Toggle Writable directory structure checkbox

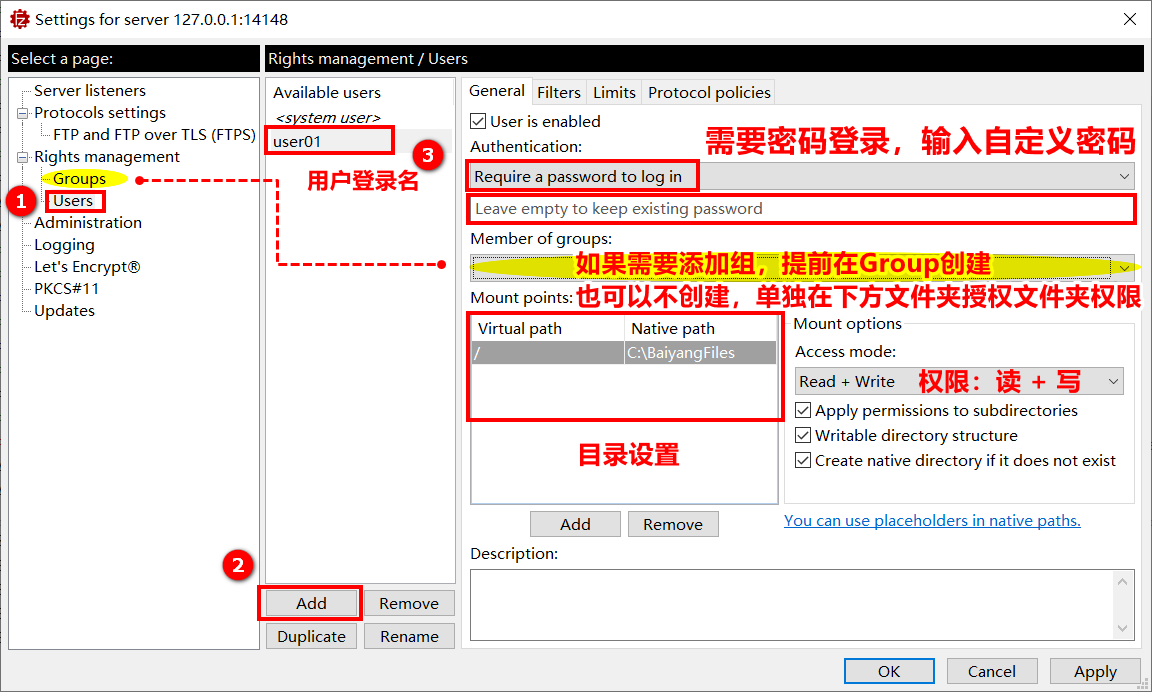pyautogui.click(x=804, y=435)
